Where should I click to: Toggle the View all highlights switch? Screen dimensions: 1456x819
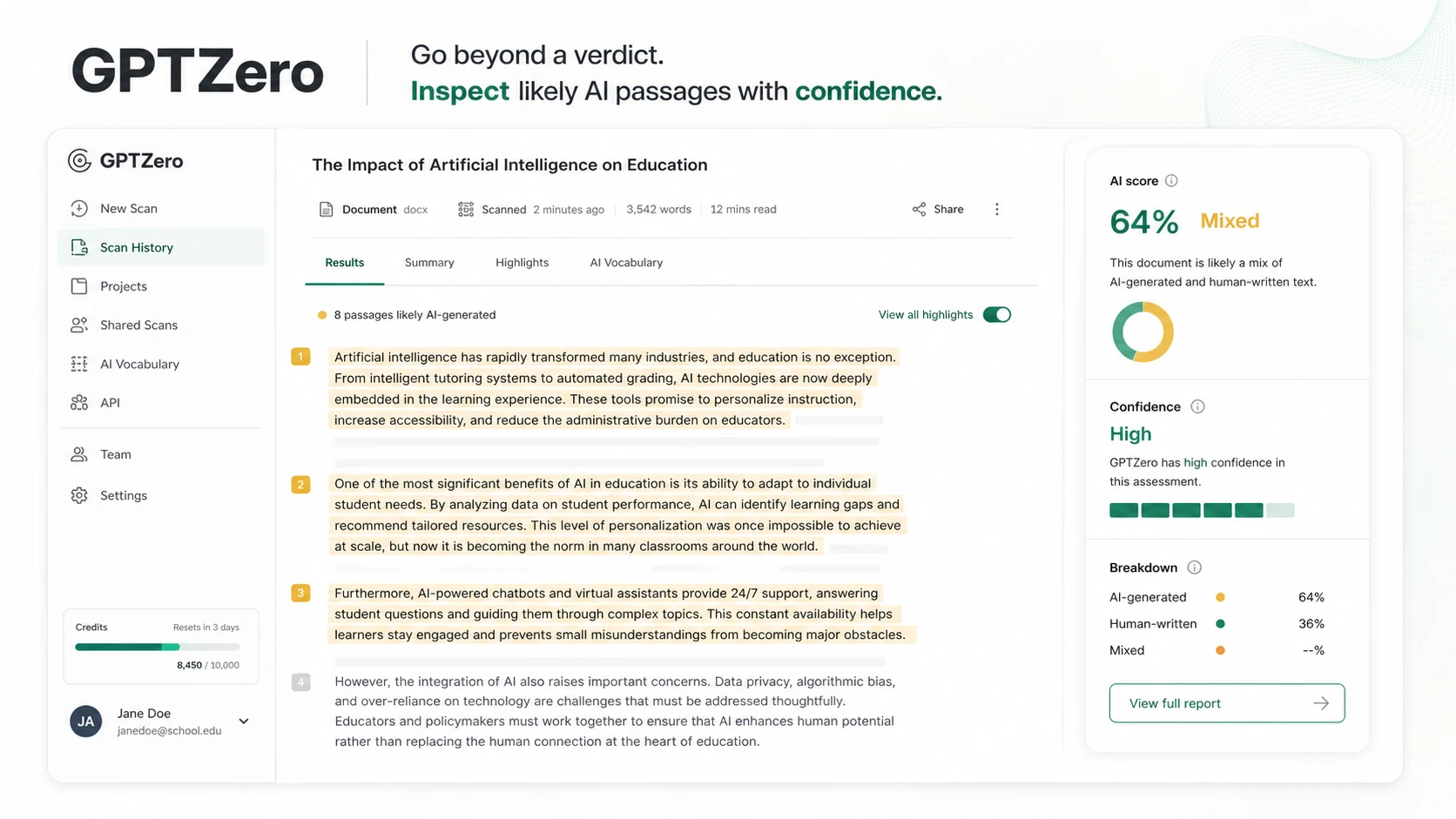(x=997, y=314)
